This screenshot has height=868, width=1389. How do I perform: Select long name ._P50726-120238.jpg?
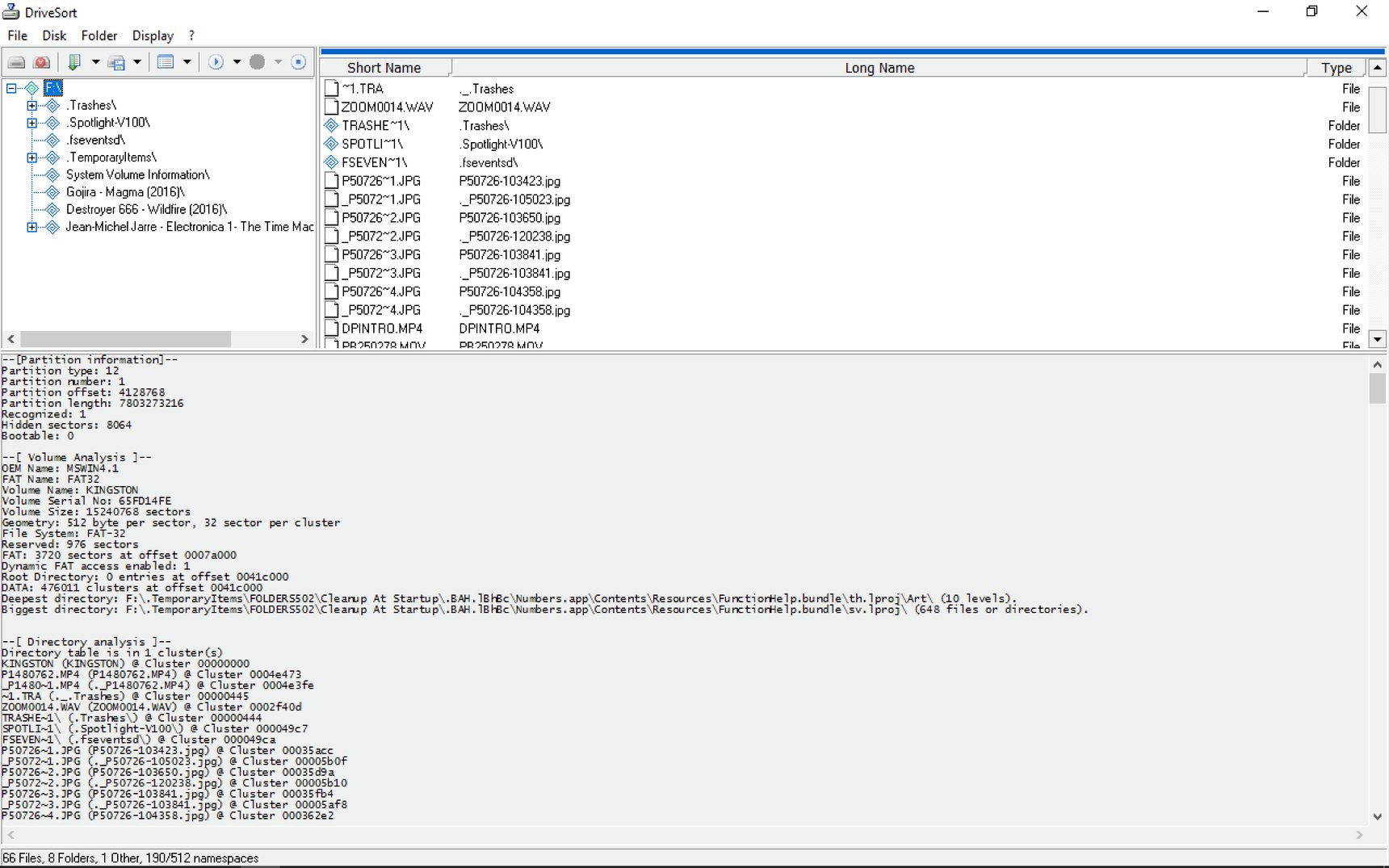tap(514, 237)
